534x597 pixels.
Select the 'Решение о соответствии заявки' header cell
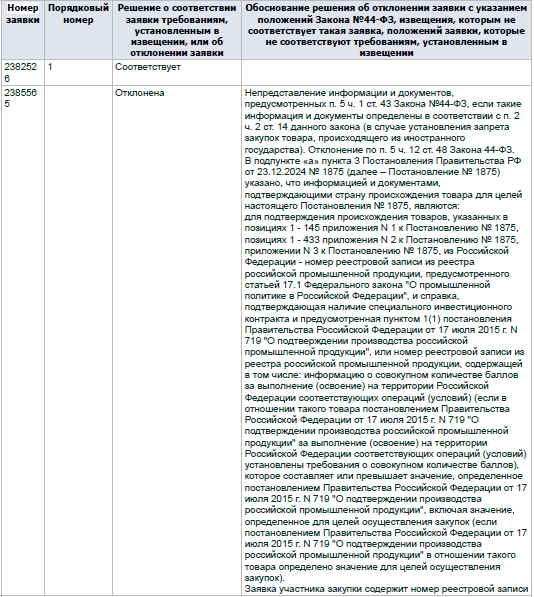click(x=177, y=30)
